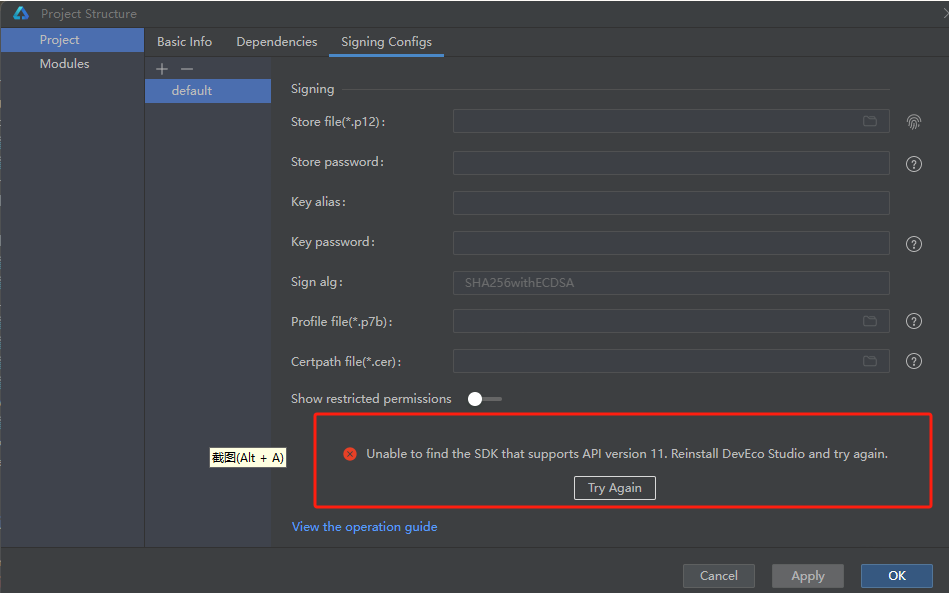Open help for Store password

913,164
